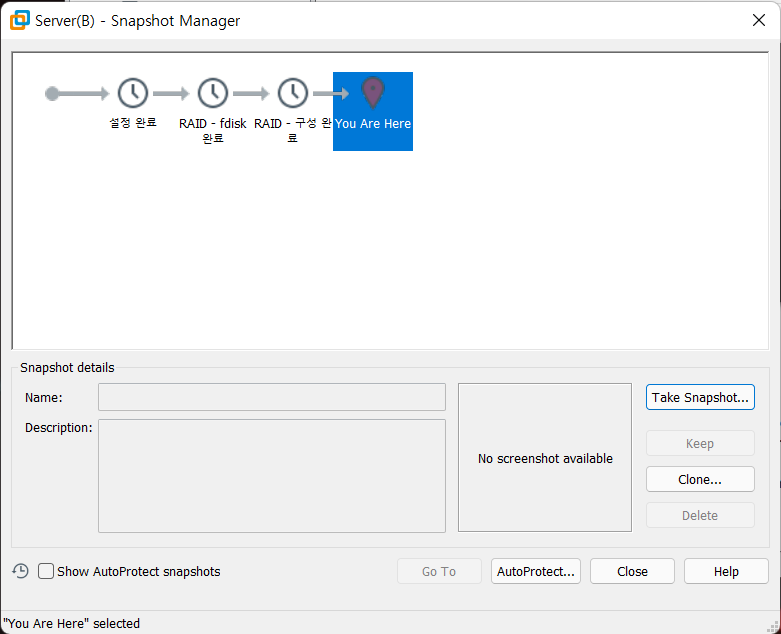781x634 pixels.
Task: Open AutoProtect settings
Action: (535, 571)
